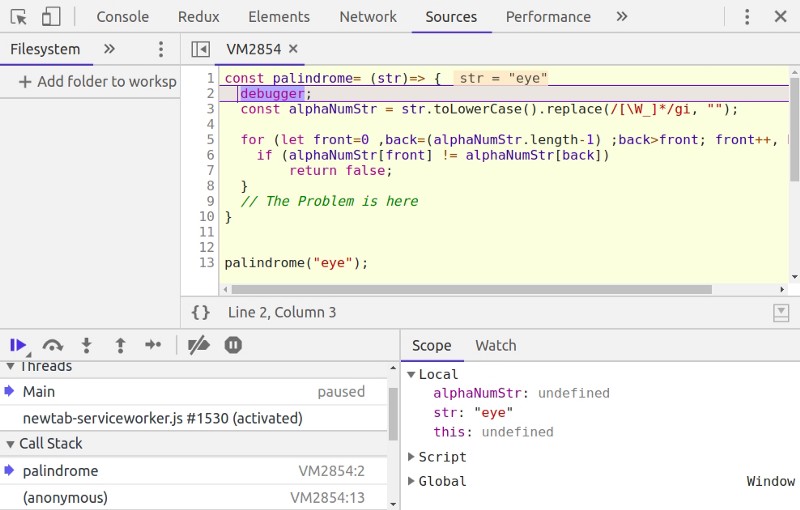Toggle pause on exceptions button
Screen dimensions: 800x510
click(x=233, y=345)
